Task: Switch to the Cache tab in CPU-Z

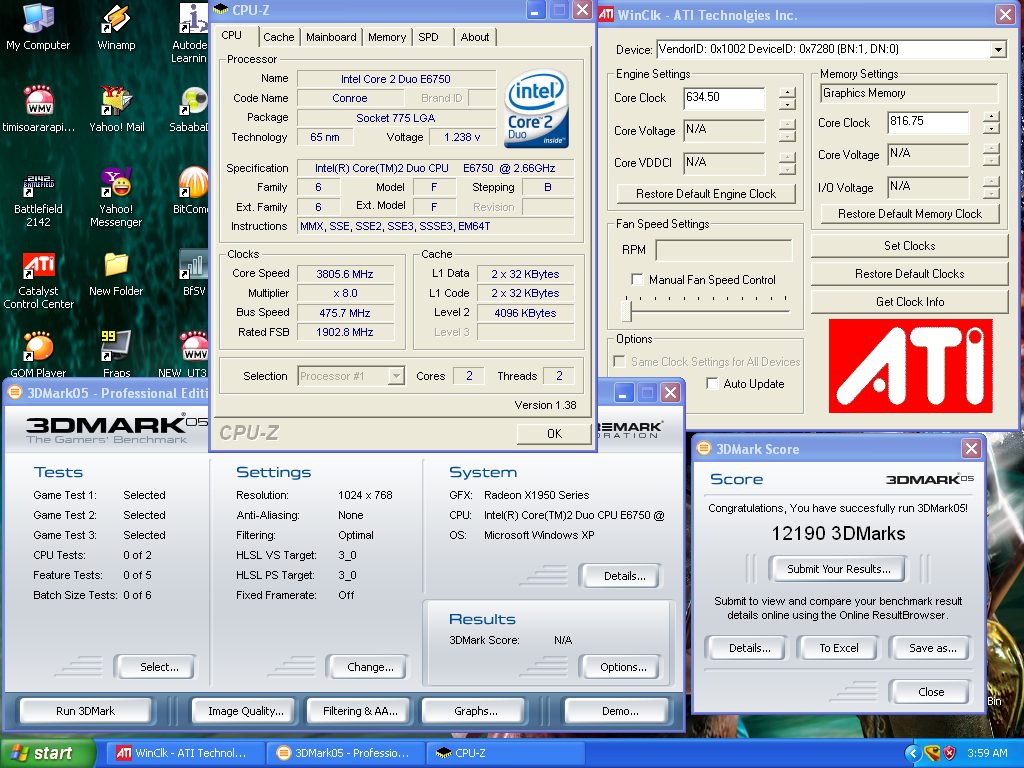Action: [x=279, y=37]
